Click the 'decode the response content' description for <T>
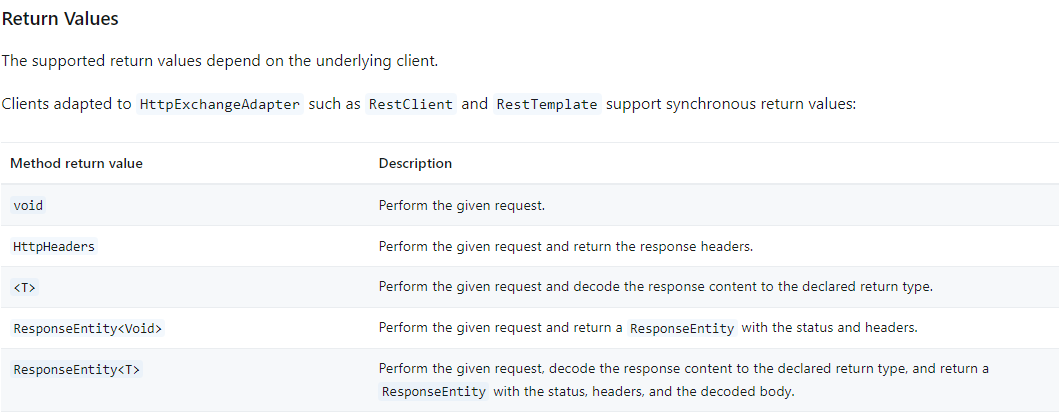The height and width of the screenshot is (416, 1059). (655, 287)
